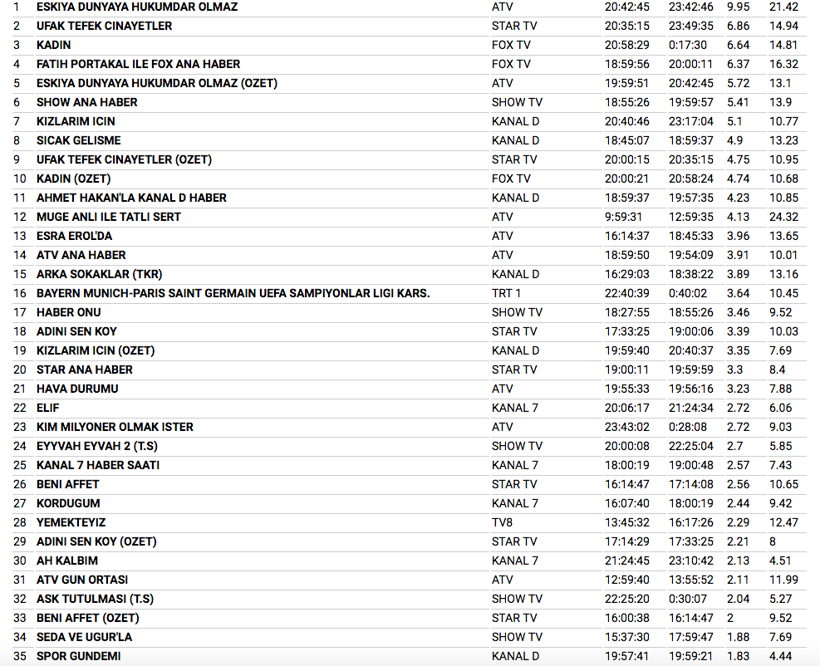Viewport: 820px width, 666px height.
Task: Click the TRT 1 channel cell
Action: (506, 293)
